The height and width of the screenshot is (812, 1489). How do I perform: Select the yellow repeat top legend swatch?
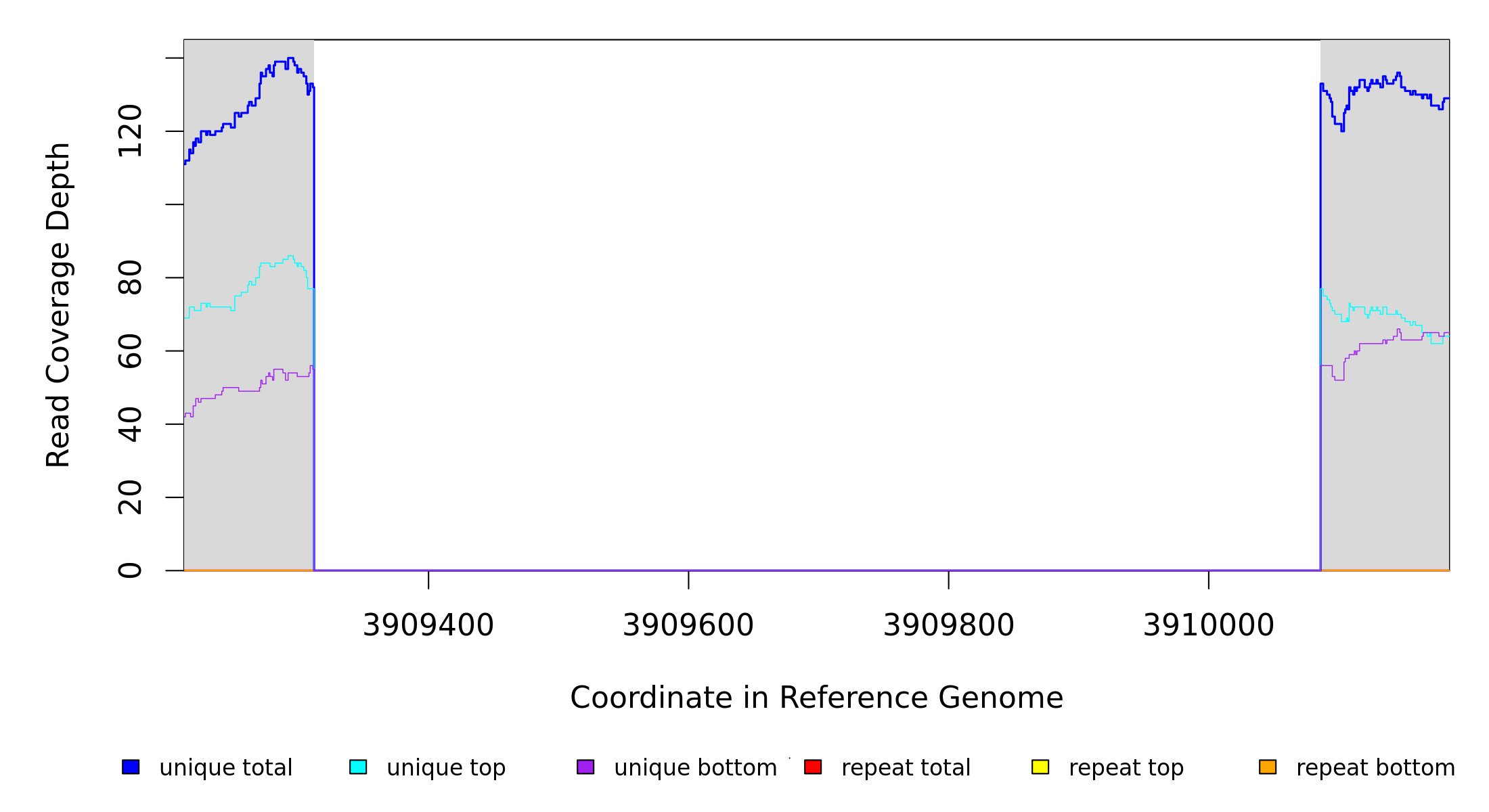point(1040,767)
